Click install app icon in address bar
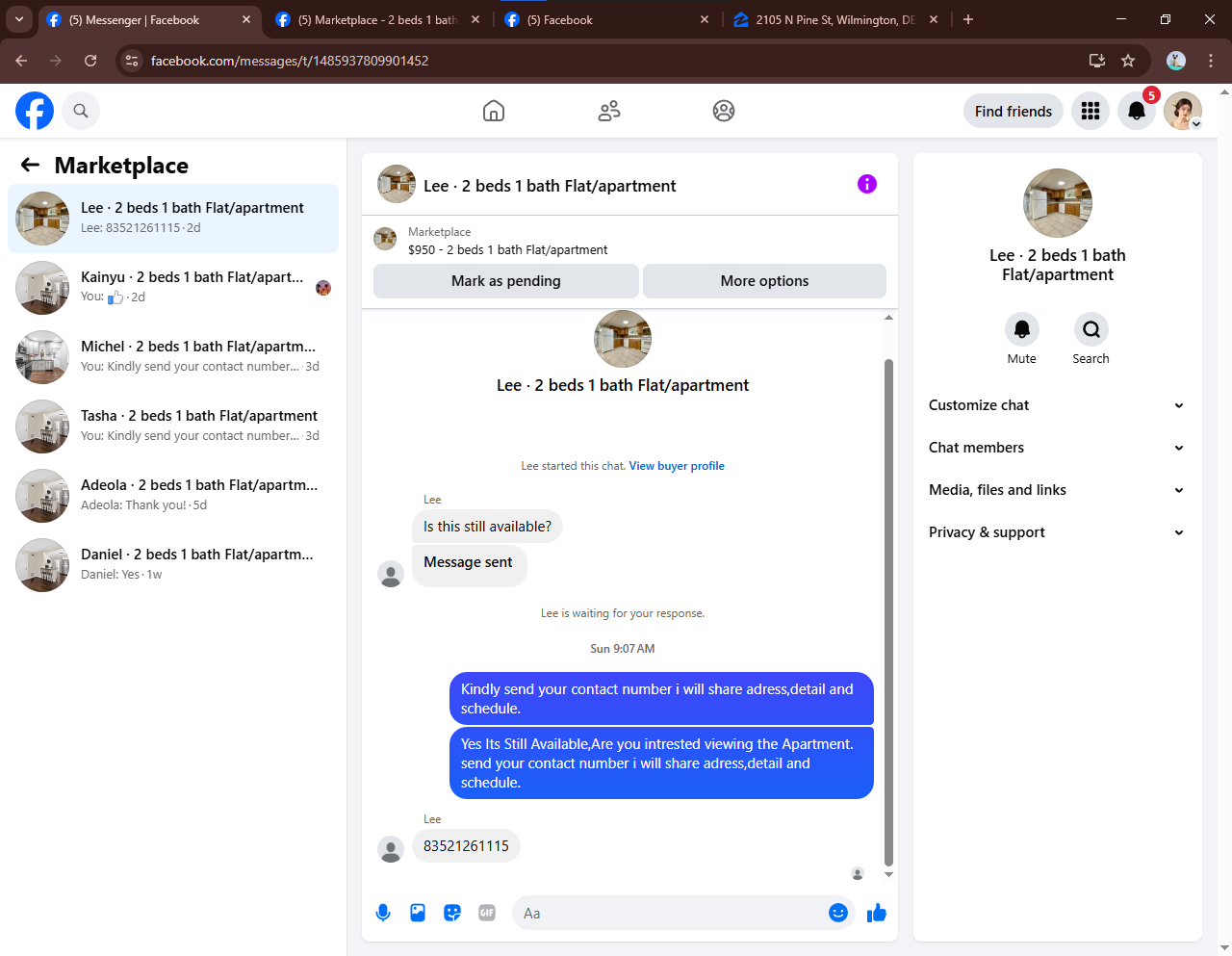This screenshot has height=956, width=1232. [1096, 61]
